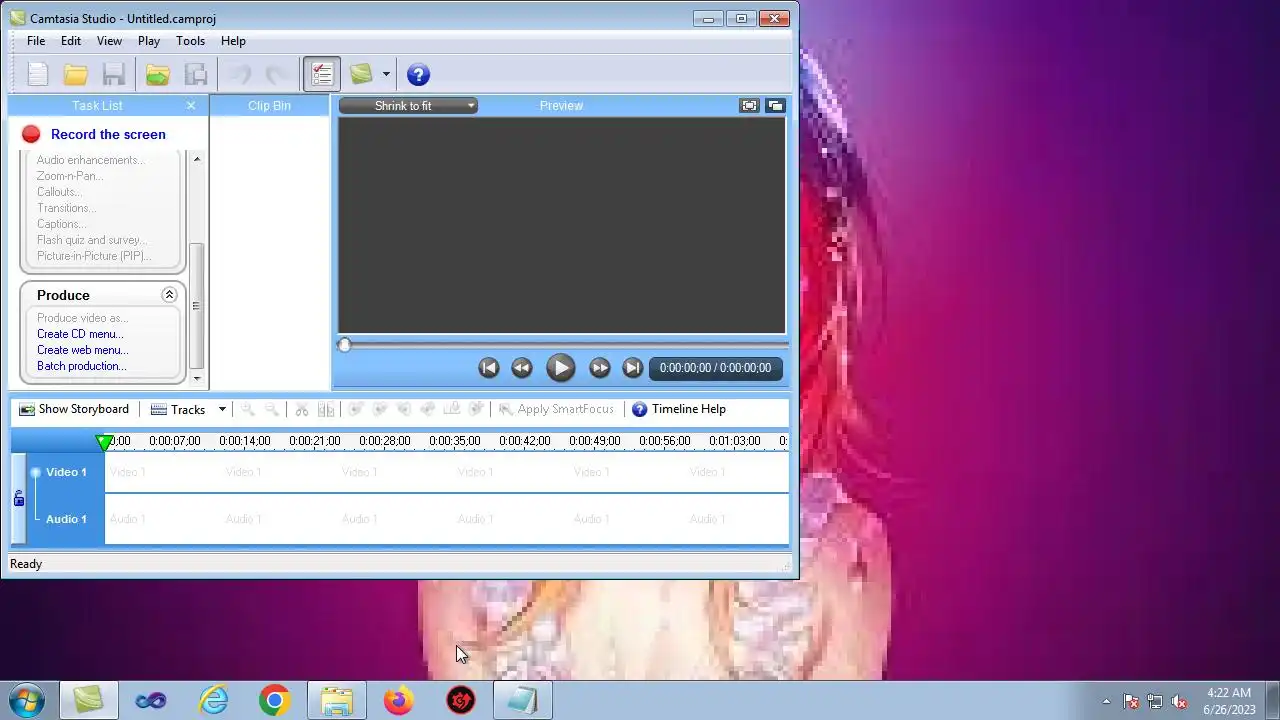Image resolution: width=1280 pixels, height=720 pixels.
Task: Click the fast forward playback button
Action: 599,368
